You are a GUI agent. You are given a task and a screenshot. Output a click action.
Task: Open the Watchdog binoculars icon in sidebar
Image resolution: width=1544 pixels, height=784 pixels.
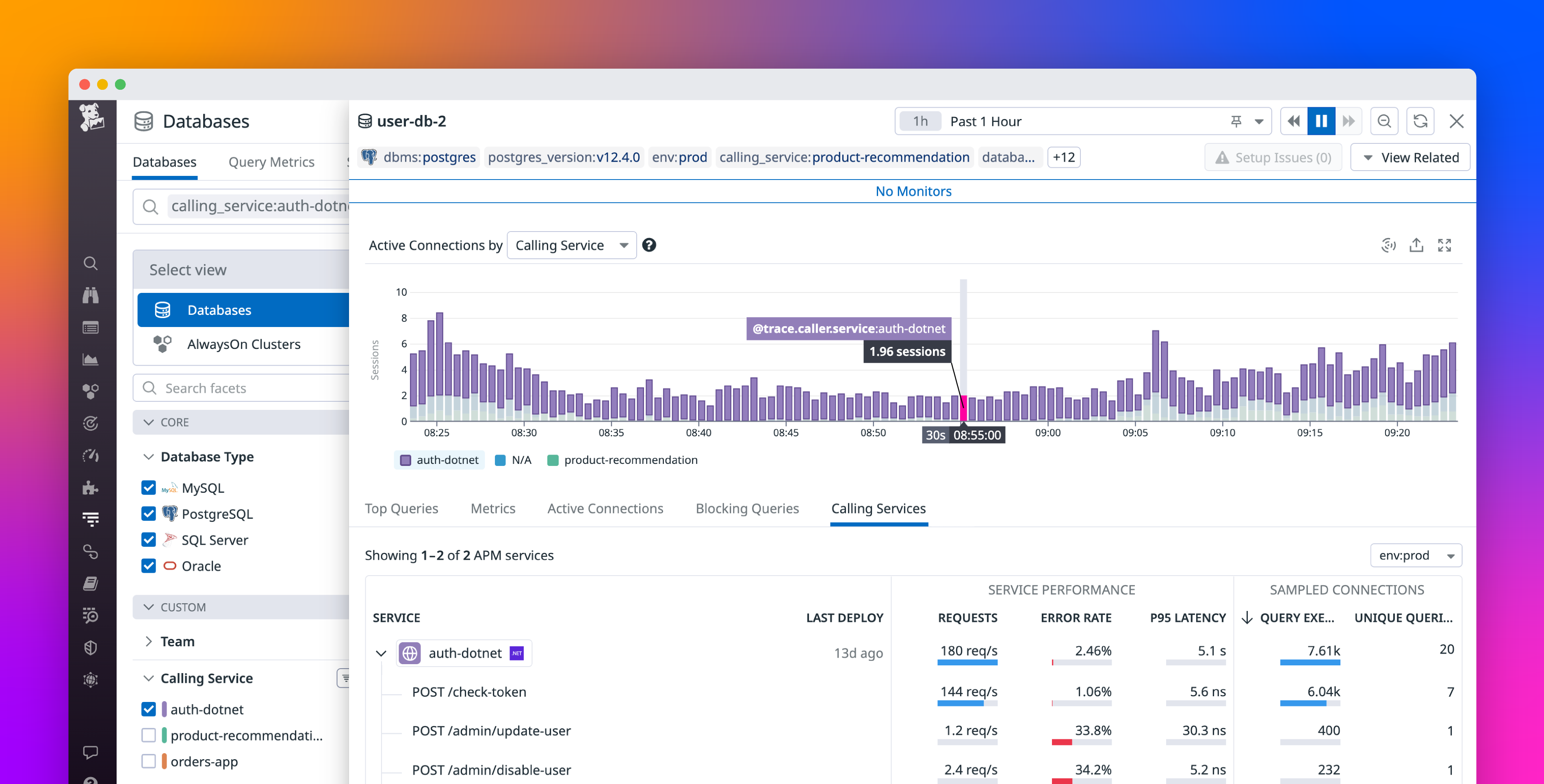click(x=91, y=295)
